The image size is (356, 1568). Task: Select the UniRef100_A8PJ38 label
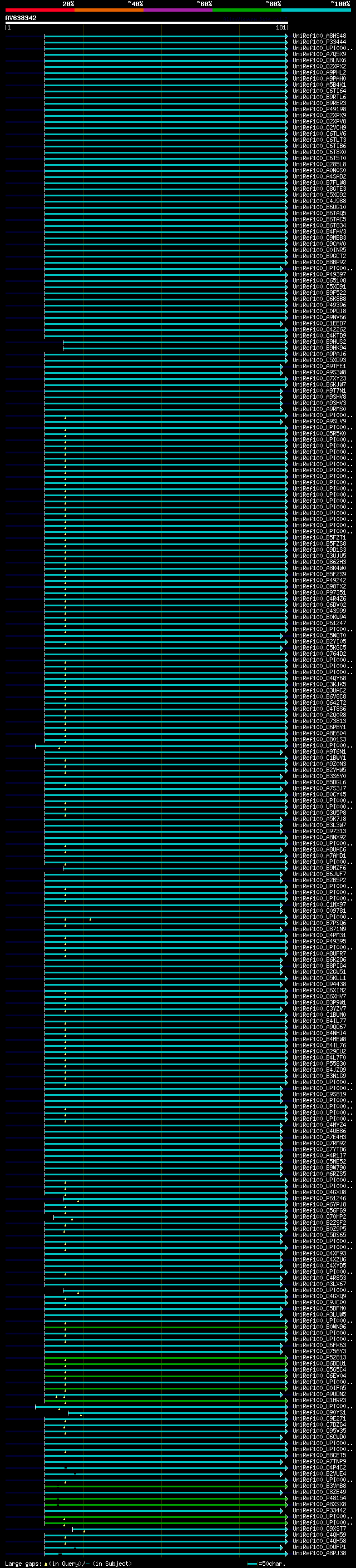319,1553
